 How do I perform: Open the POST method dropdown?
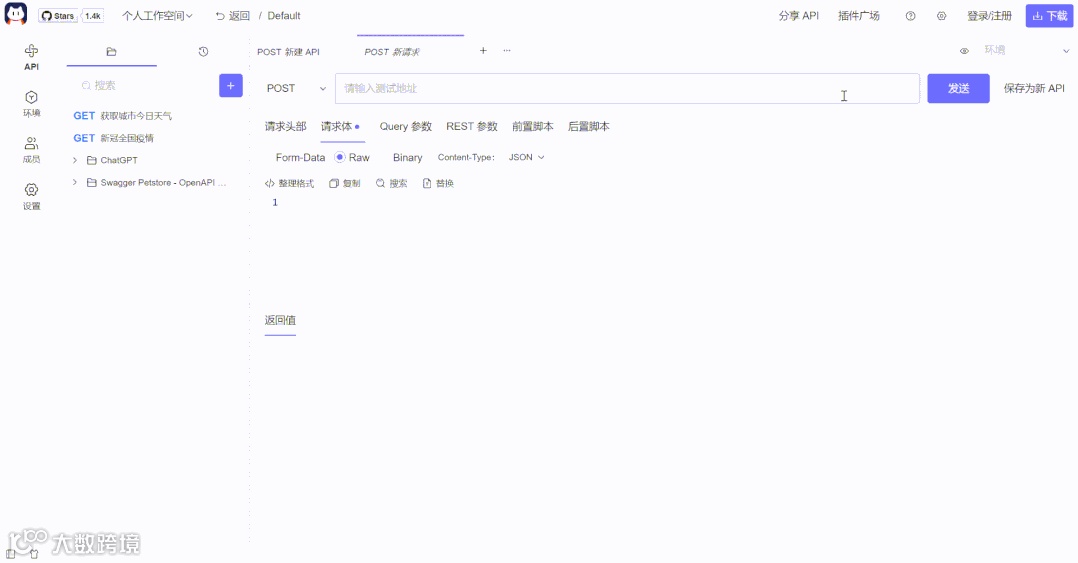(x=296, y=88)
